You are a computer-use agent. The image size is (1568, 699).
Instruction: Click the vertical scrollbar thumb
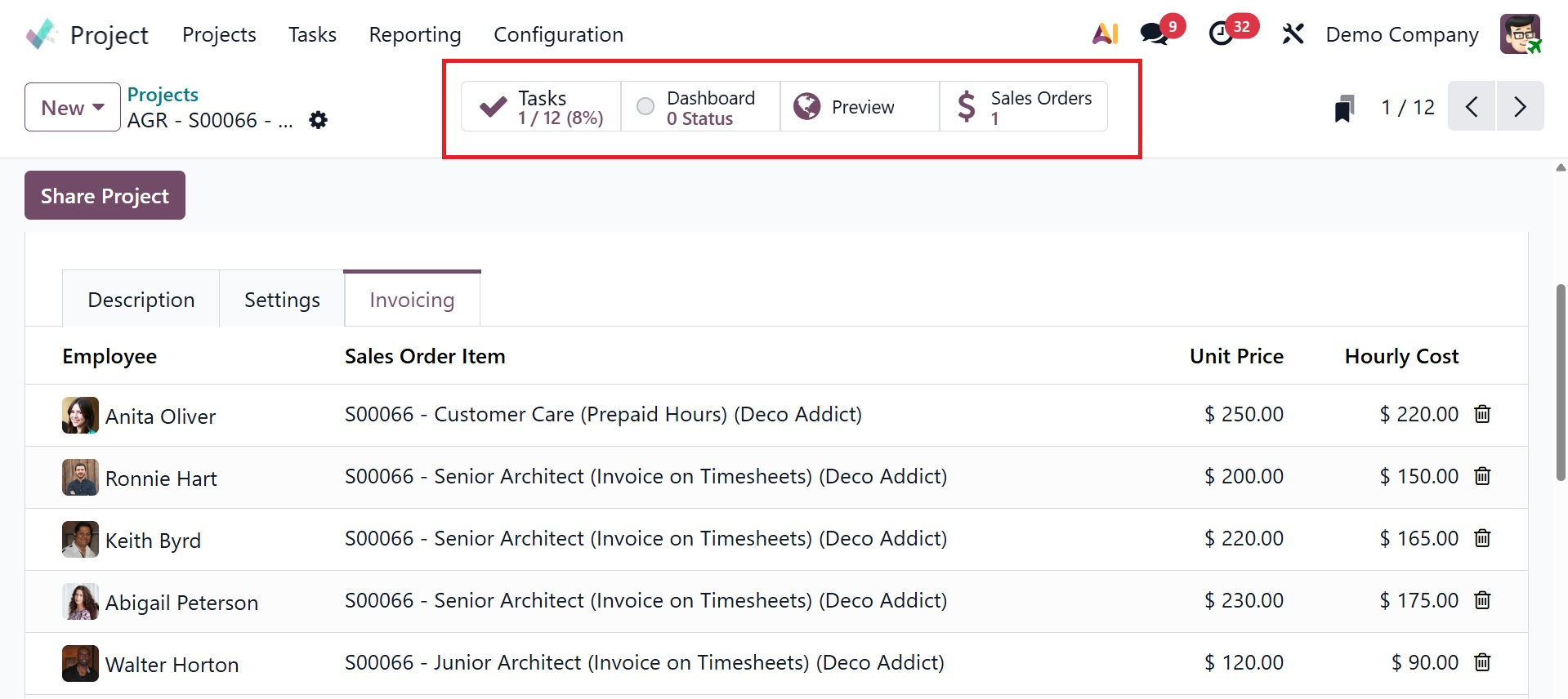pyautogui.click(x=1561, y=382)
